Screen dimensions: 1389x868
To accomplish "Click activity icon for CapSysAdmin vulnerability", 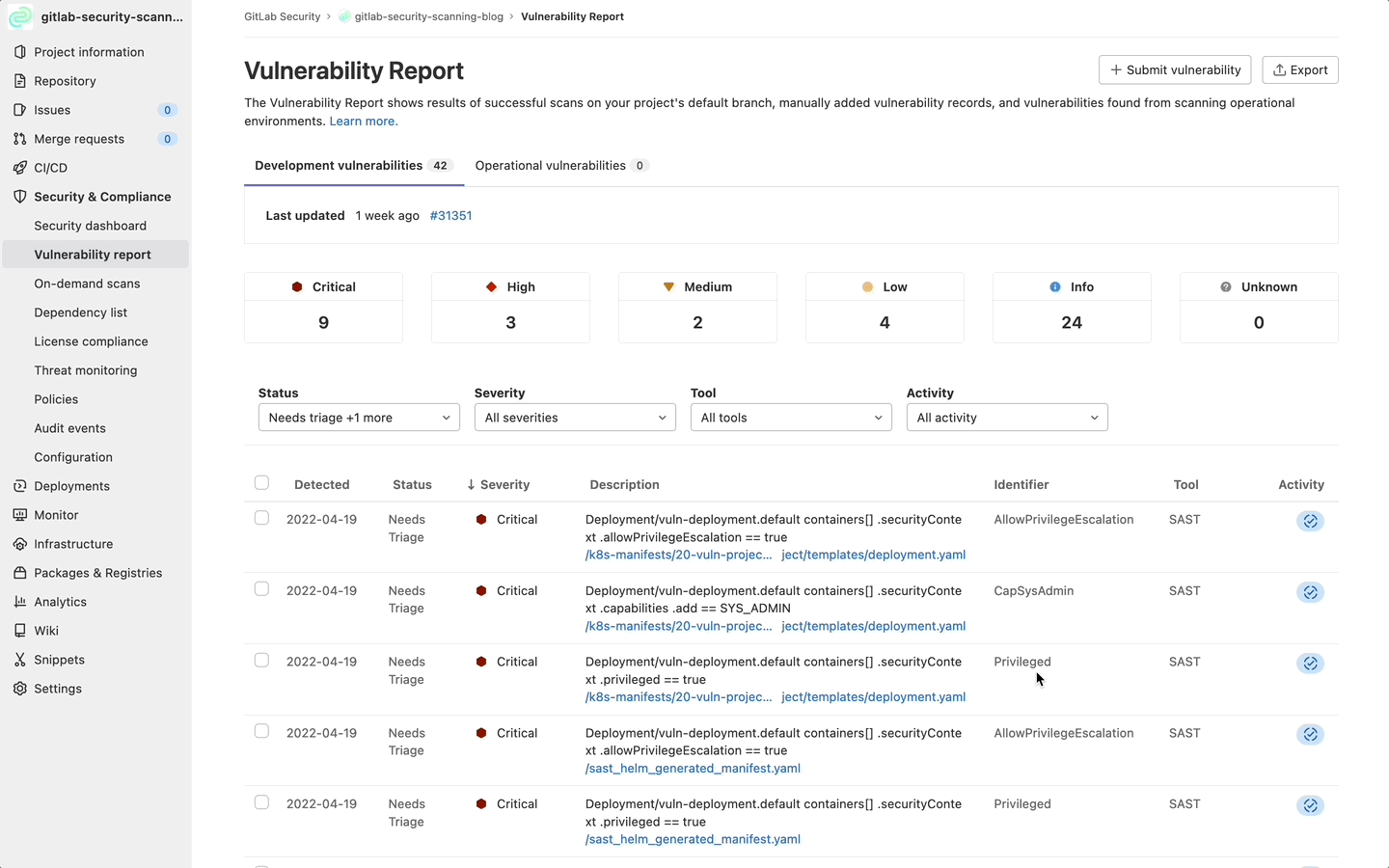I will [1309, 592].
